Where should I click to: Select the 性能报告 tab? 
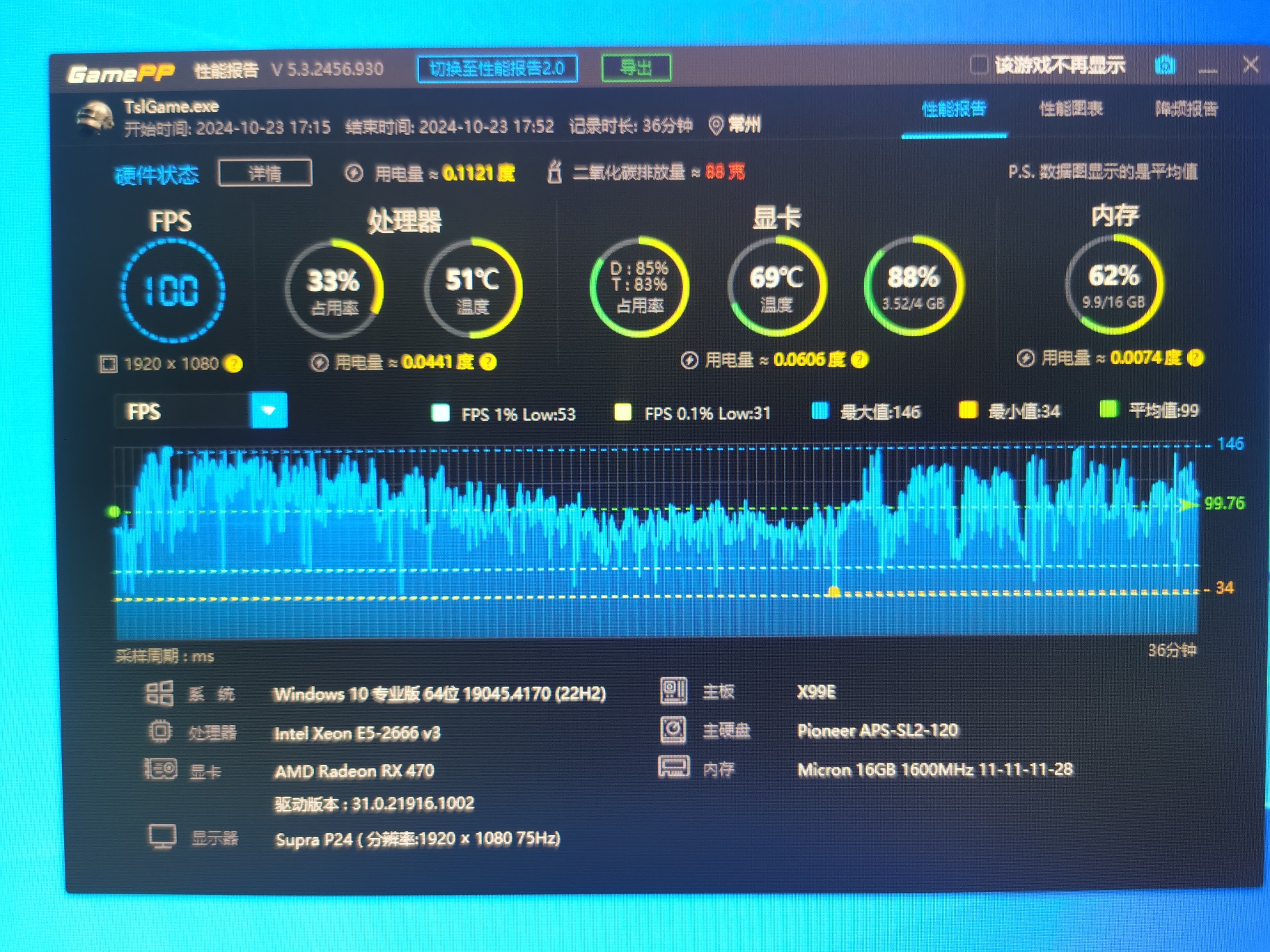(x=953, y=109)
